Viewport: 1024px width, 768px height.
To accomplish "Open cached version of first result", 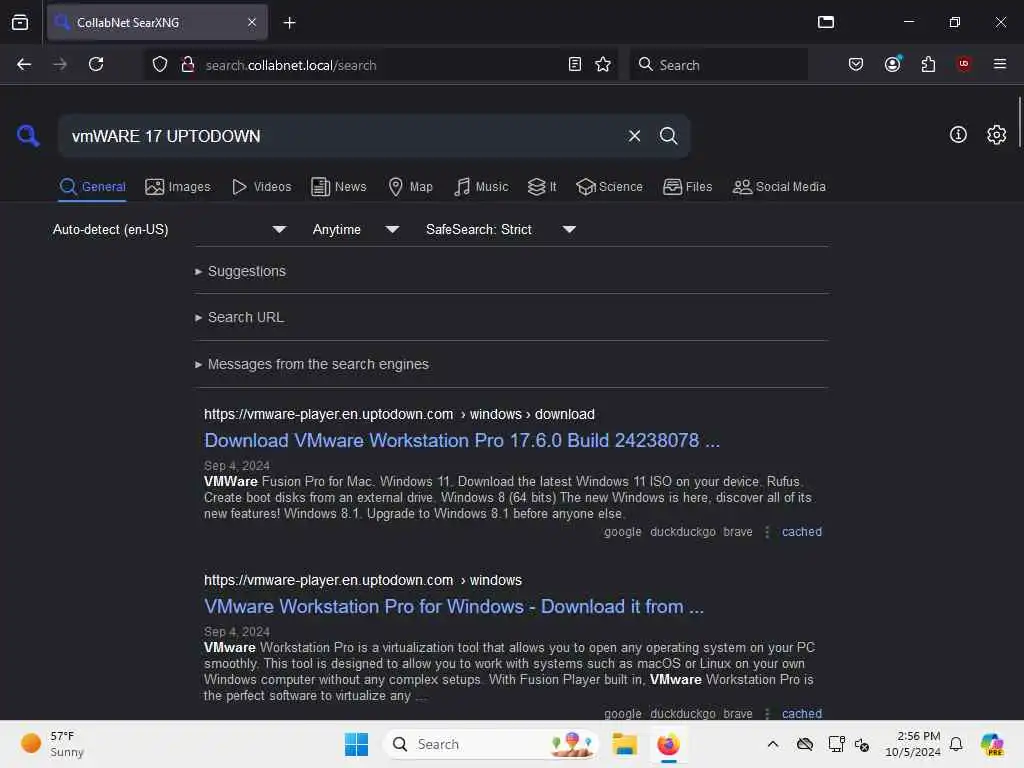I will 801,532.
